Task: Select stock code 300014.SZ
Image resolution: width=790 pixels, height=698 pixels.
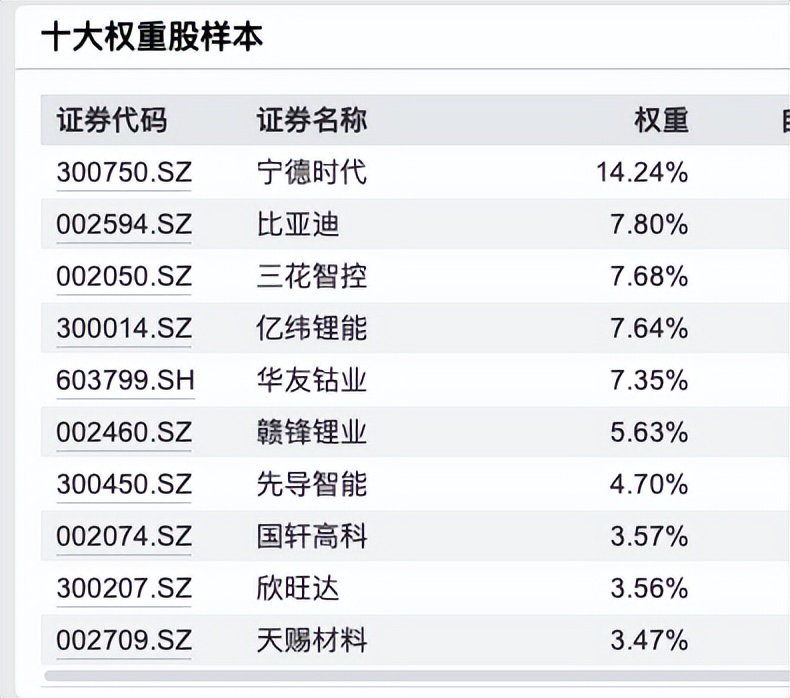Action: pyautogui.click(x=124, y=329)
